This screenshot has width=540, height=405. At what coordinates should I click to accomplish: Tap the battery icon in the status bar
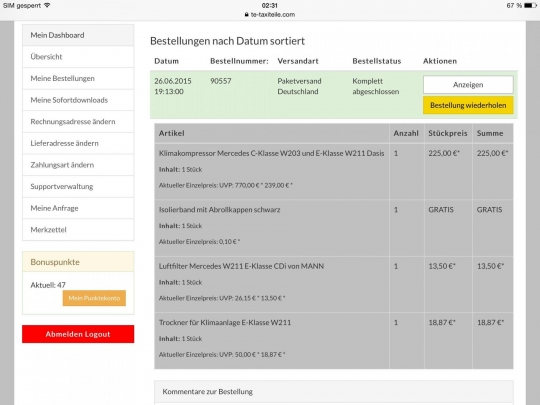point(530,5)
